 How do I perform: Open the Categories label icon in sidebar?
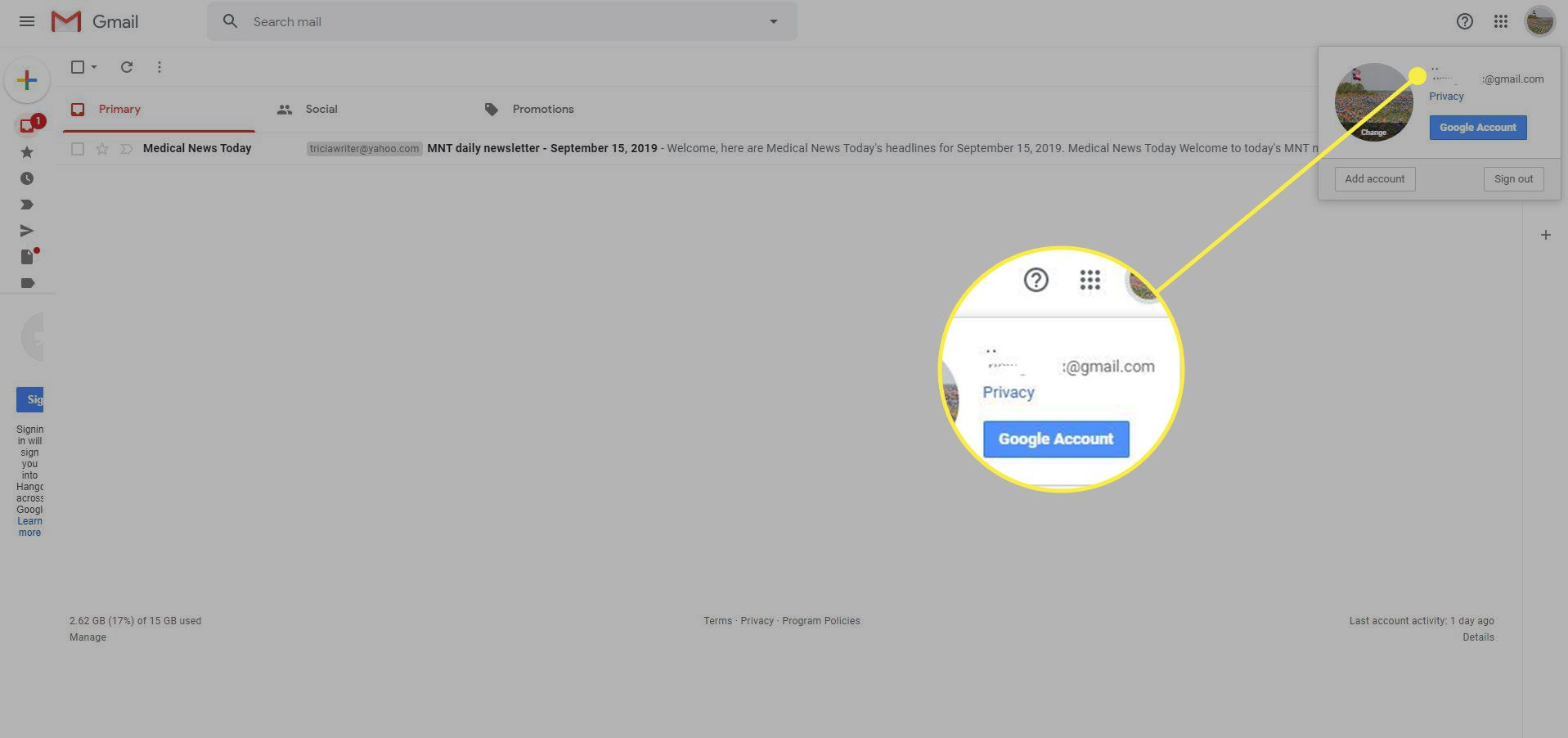click(27, 283)
